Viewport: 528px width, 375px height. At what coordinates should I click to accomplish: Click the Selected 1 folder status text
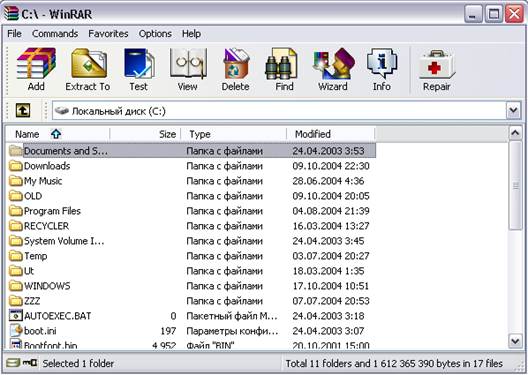[x=78, y=364]
